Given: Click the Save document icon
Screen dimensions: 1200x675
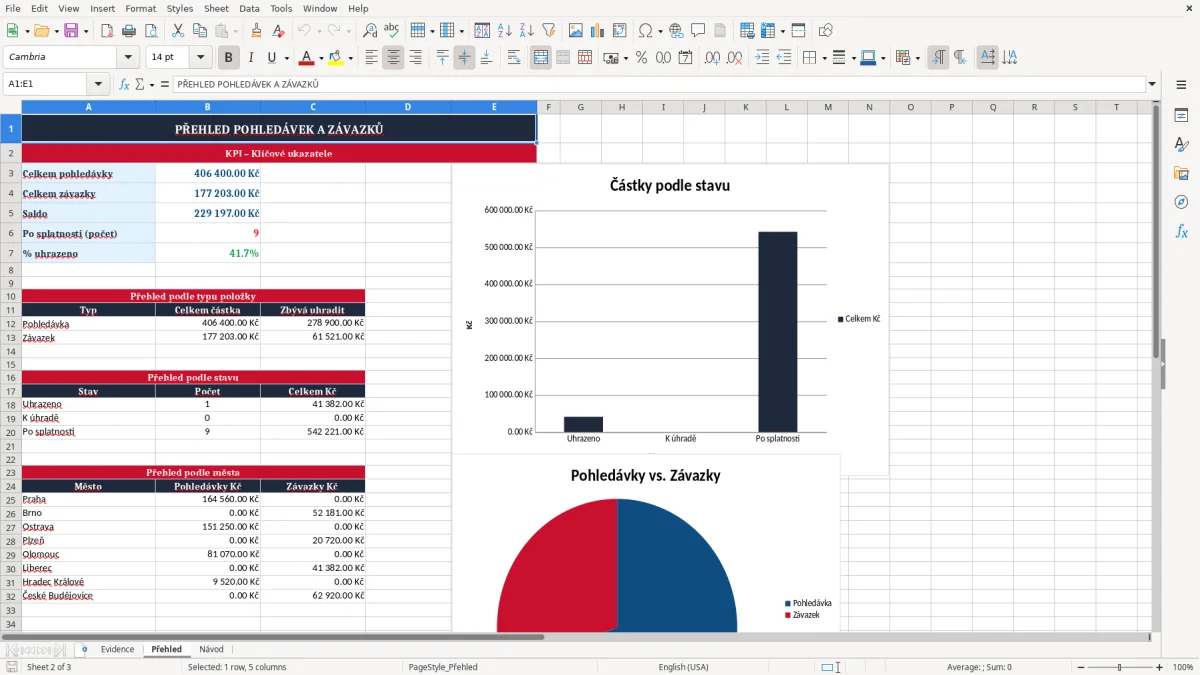Looking at the screenshot, I should (x=71, y=31).
